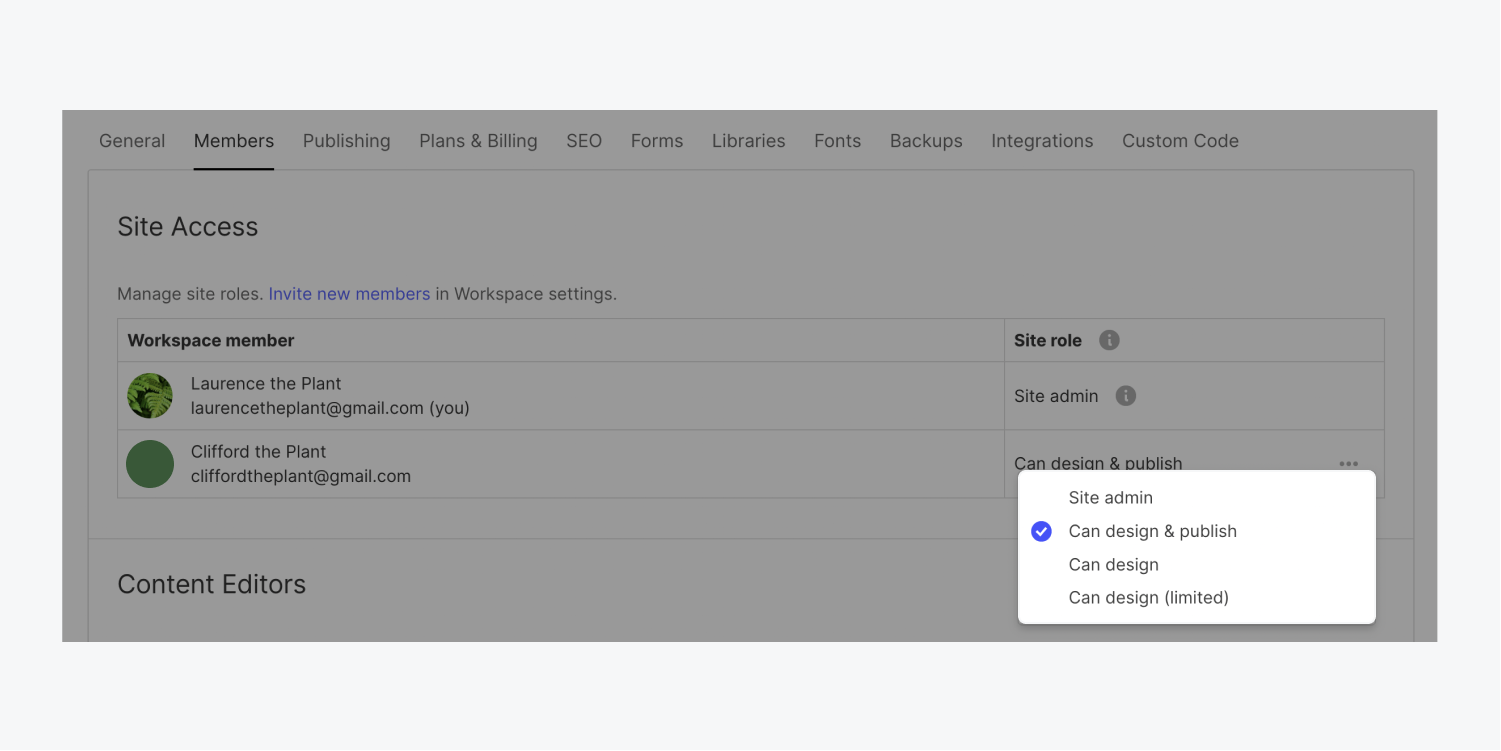Open the Forms tab

pos(657,141)
